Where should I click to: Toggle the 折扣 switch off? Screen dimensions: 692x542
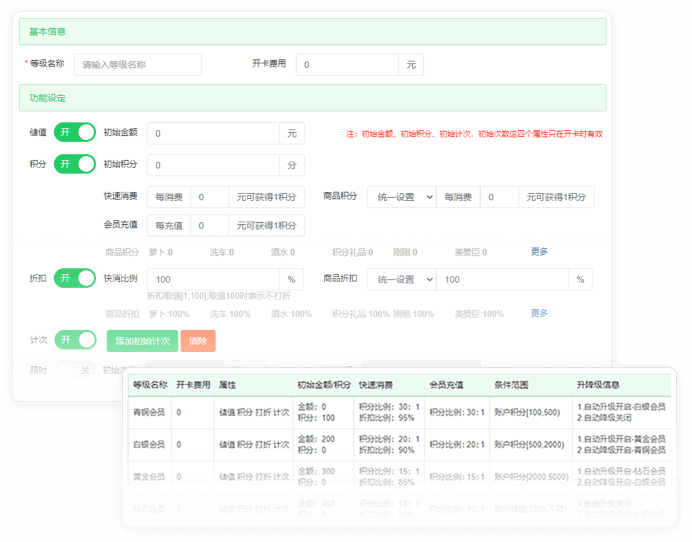pos(75,279)
